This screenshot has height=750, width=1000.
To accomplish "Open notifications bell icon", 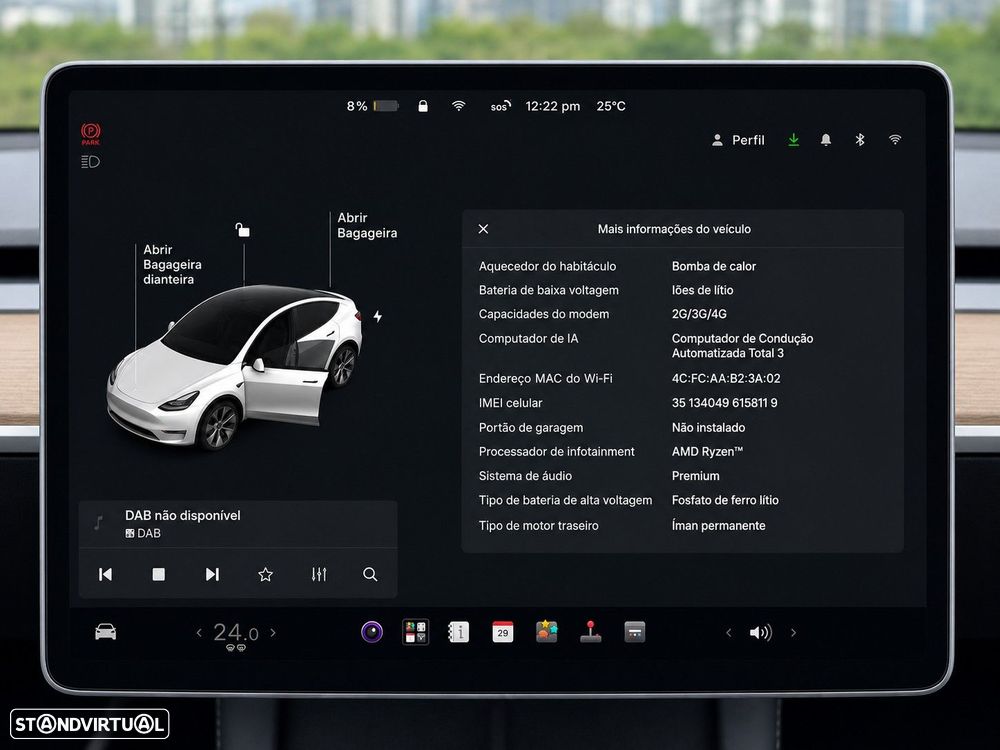I will (826, 140).
